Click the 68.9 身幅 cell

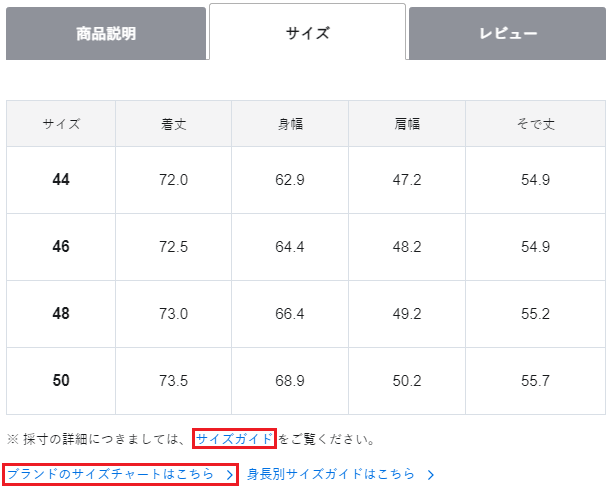coord(290,381)
